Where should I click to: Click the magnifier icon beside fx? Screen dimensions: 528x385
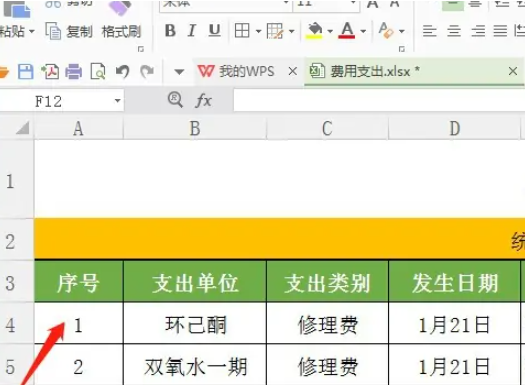click(175, 100)
